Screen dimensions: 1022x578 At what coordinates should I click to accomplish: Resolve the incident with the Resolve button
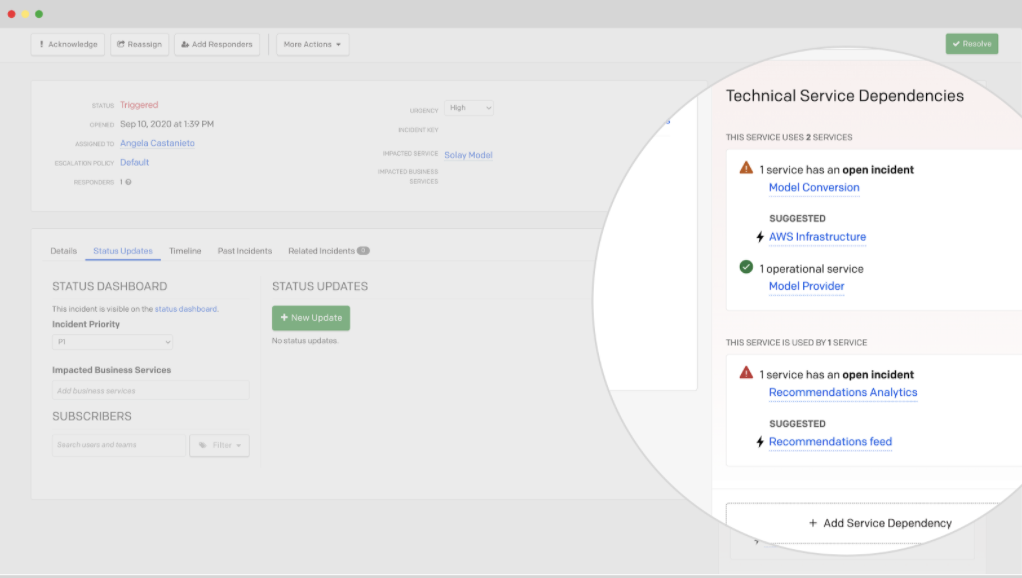972,44
